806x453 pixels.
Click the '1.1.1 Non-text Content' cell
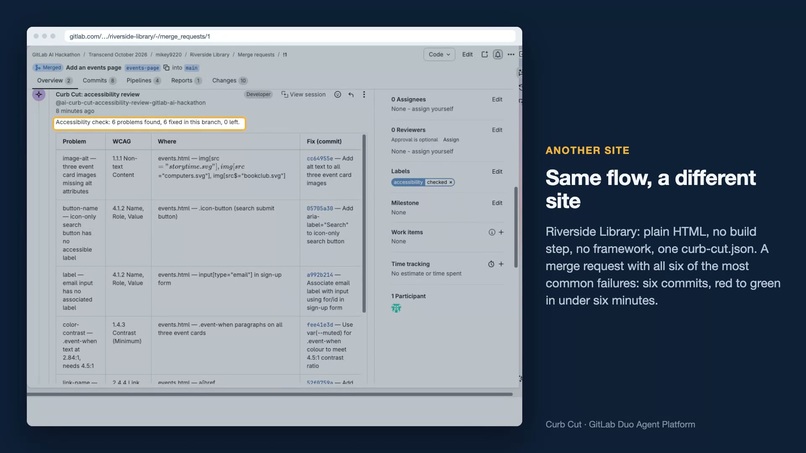point(129,175)
